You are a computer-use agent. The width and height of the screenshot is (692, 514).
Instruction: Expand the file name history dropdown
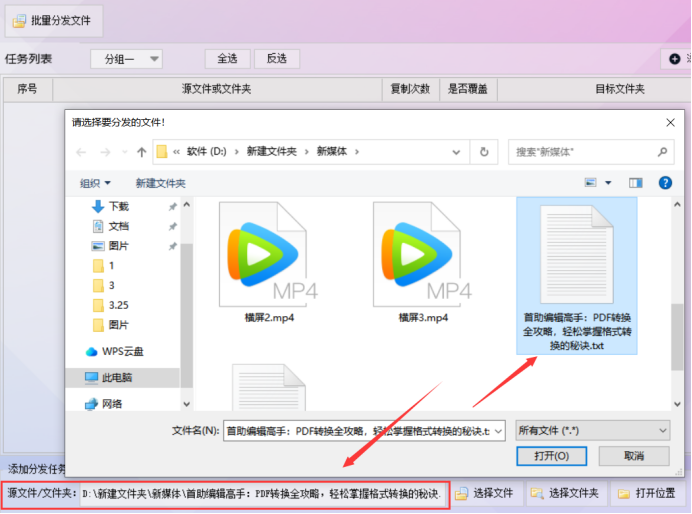tap(499, 431)
